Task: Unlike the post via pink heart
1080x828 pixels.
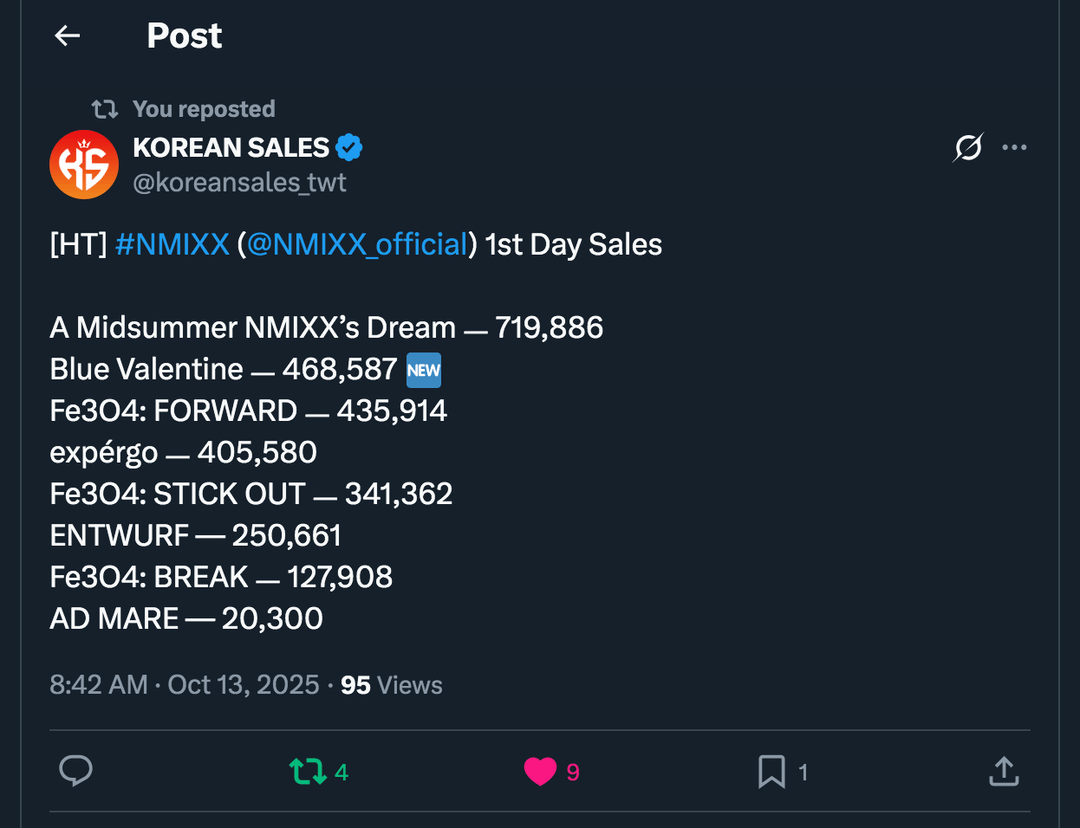Action: coord(540,771)
